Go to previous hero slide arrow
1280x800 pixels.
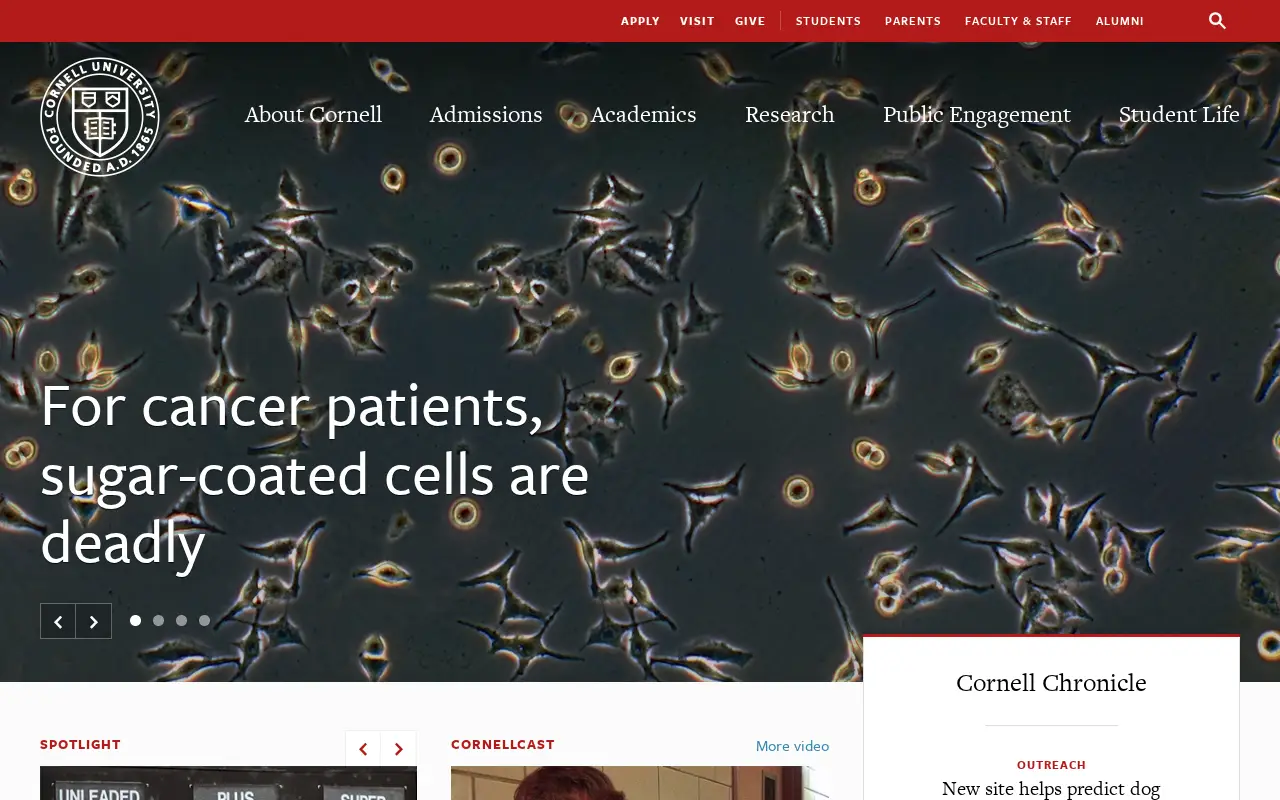tap(58, 621)
